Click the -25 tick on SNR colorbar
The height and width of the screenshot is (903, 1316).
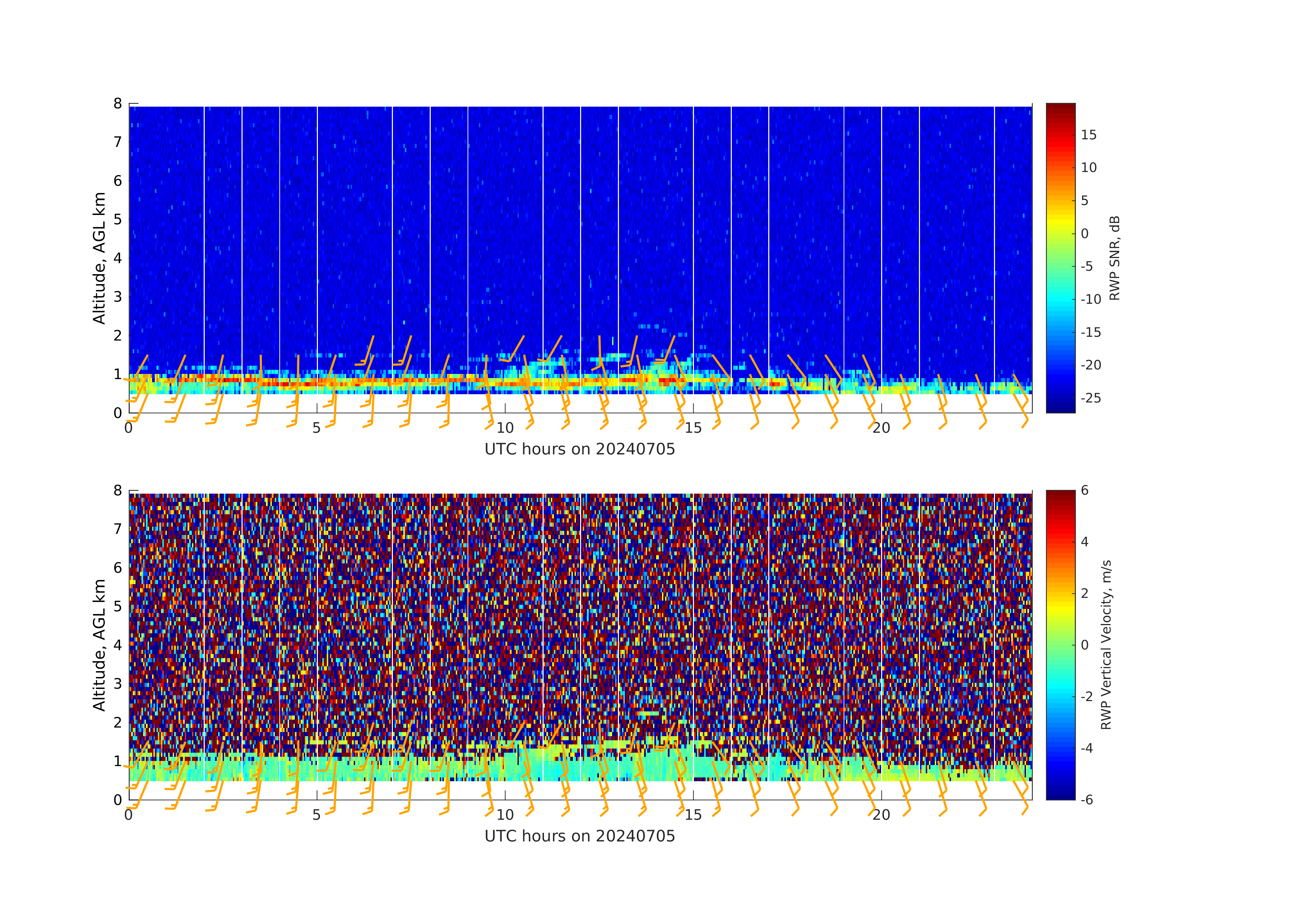(x=1091, y=398)
